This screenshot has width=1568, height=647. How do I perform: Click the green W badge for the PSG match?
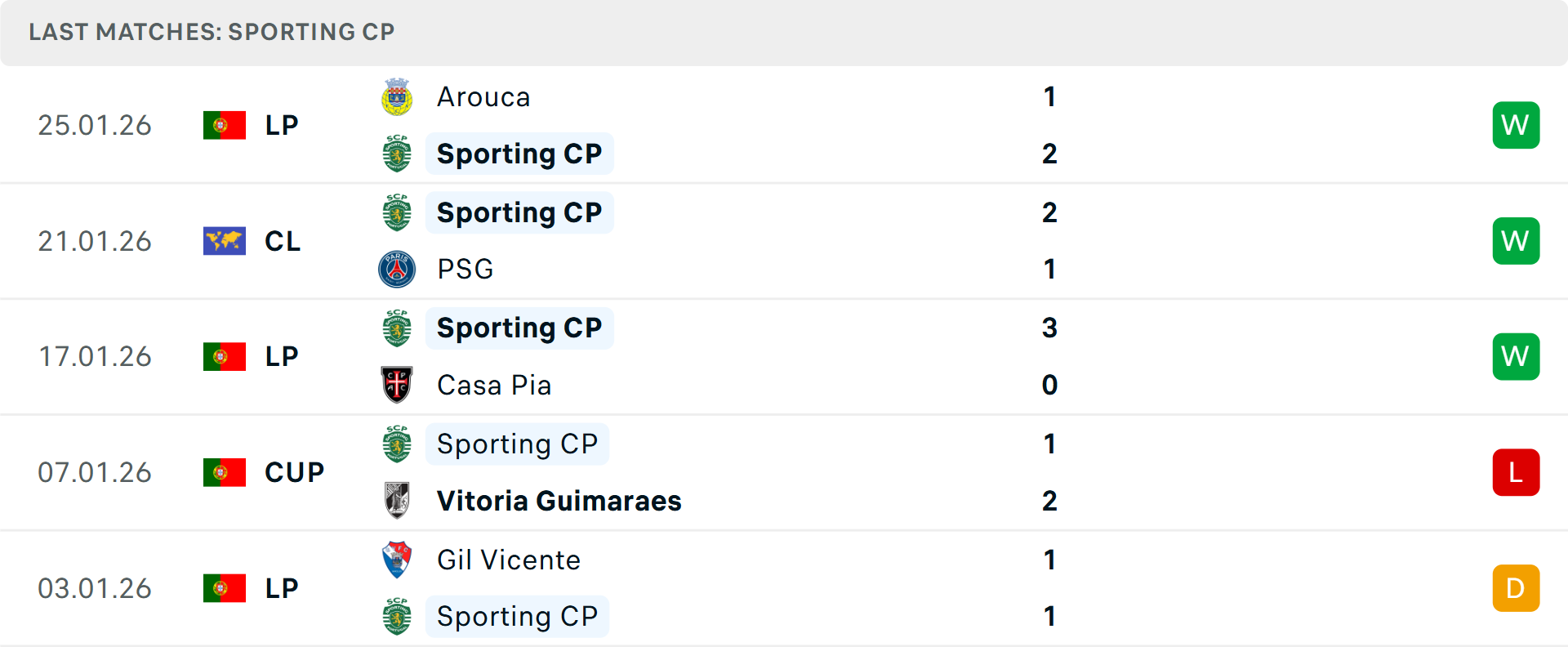[x=1516, y=240]
